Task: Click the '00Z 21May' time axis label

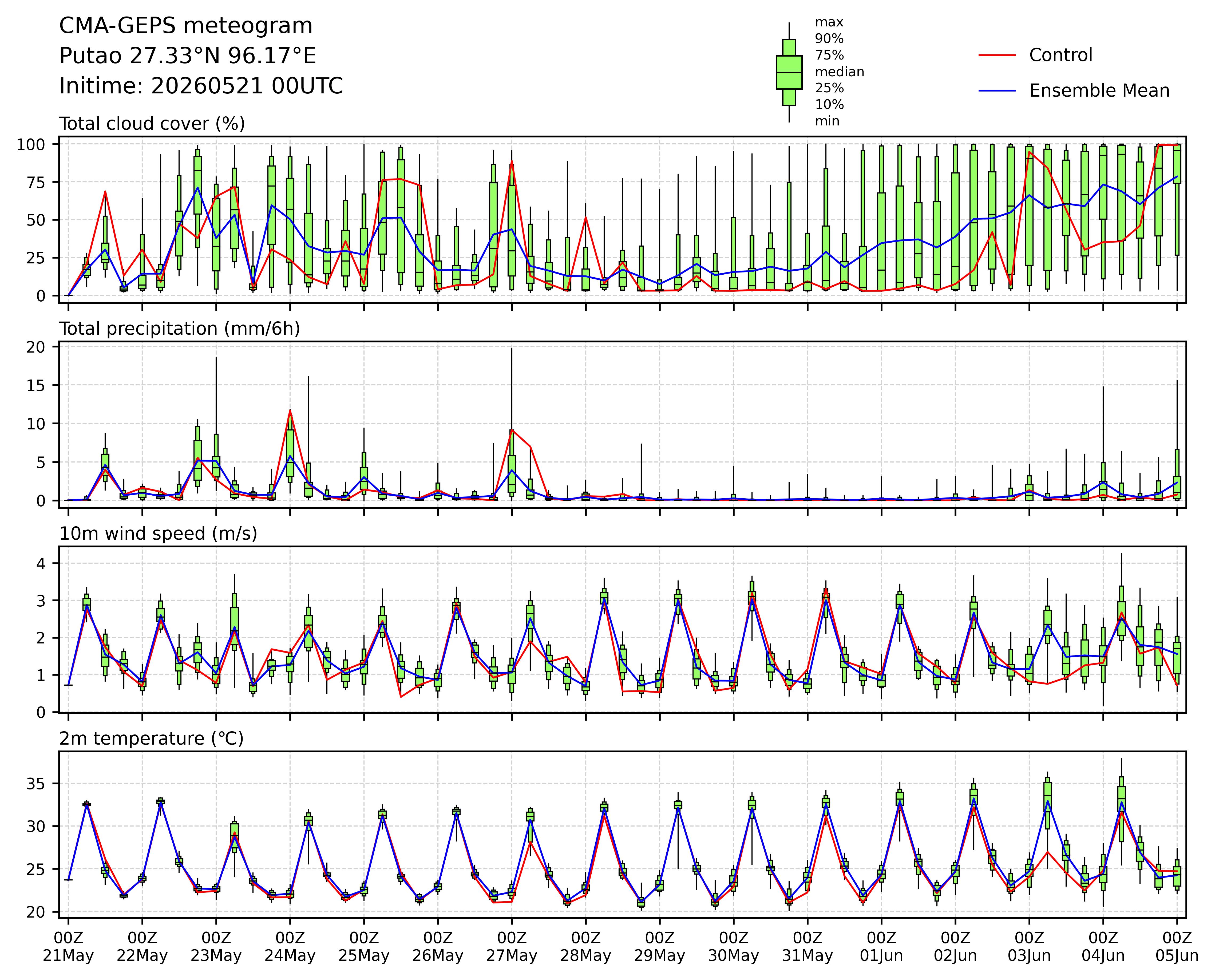Action: click(x=68, y=947)
